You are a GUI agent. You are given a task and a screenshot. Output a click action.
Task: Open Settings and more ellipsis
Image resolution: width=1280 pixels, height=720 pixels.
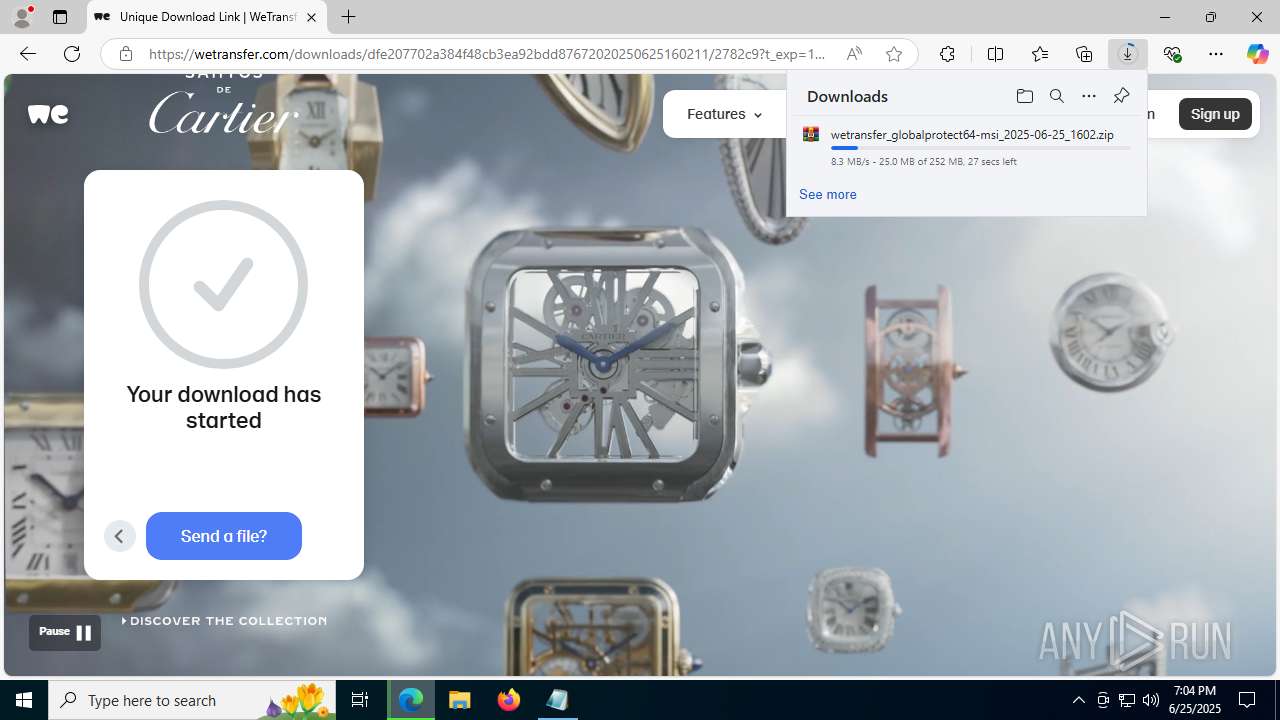(1216, 54)
